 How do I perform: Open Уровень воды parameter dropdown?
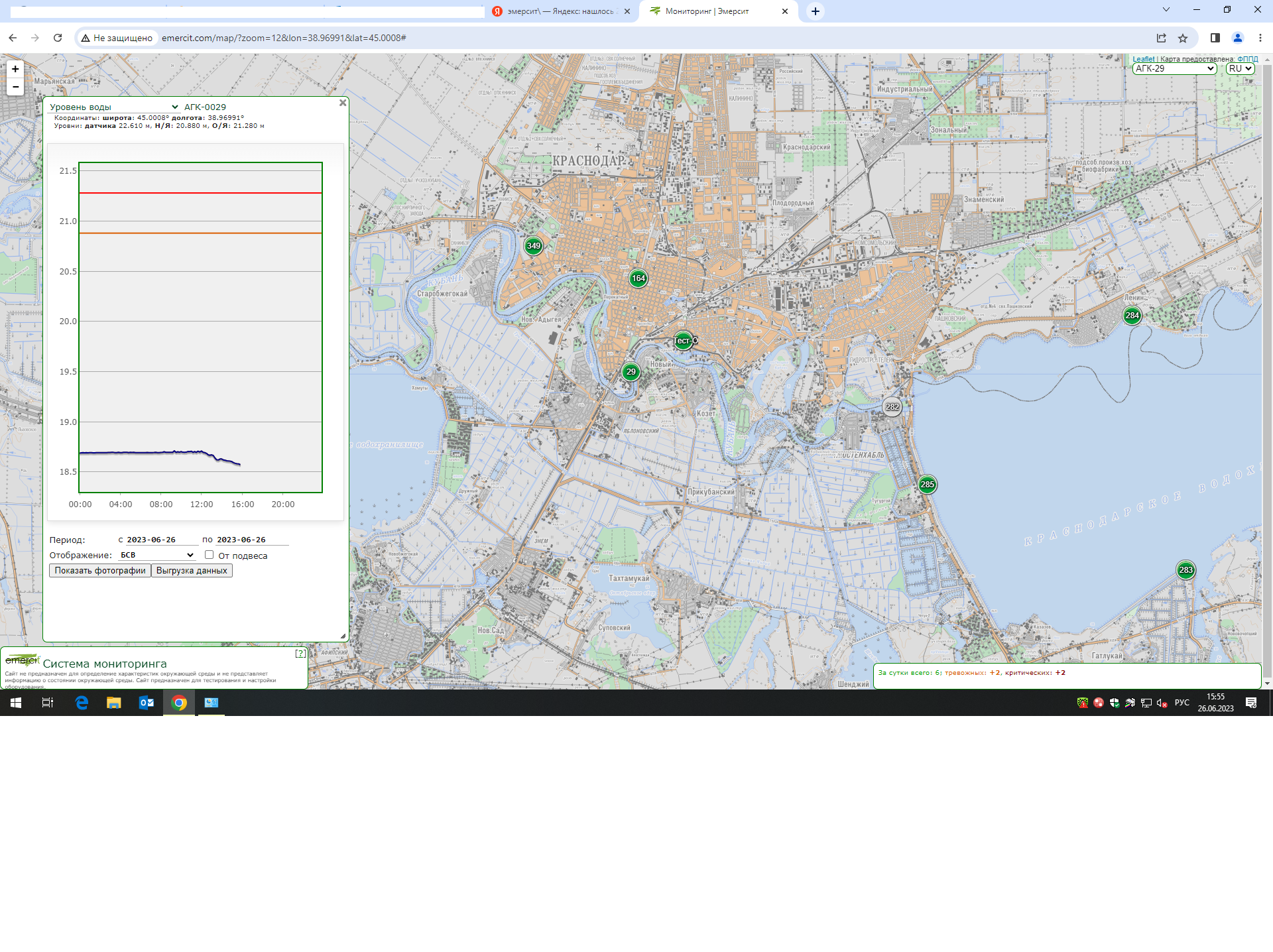tap(113, 107)
